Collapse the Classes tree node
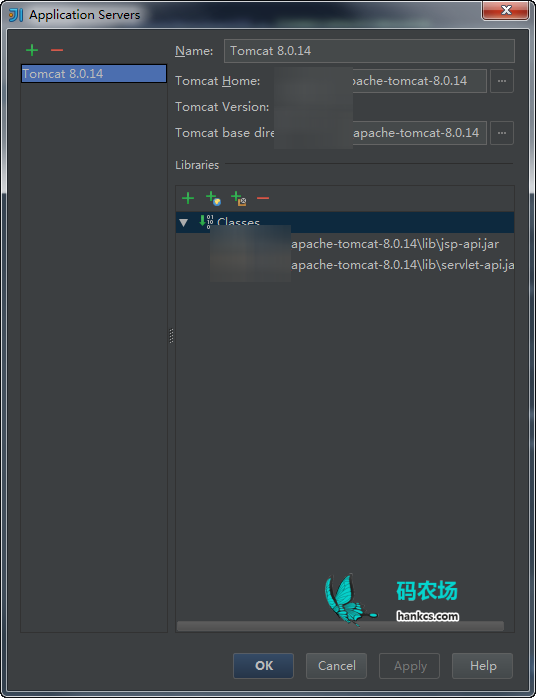The image size is (536, 698). coord(183,223)
